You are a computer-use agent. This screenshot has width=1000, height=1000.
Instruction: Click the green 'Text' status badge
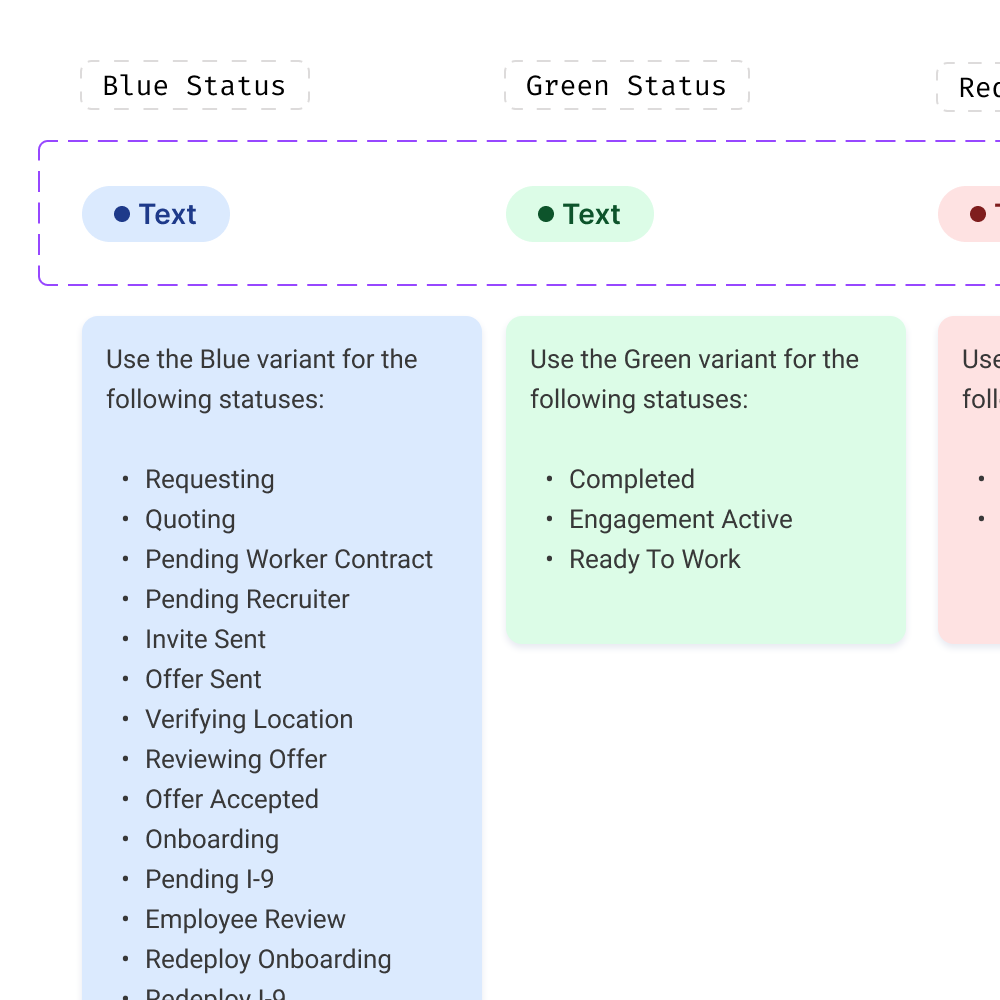coord(580,214)
